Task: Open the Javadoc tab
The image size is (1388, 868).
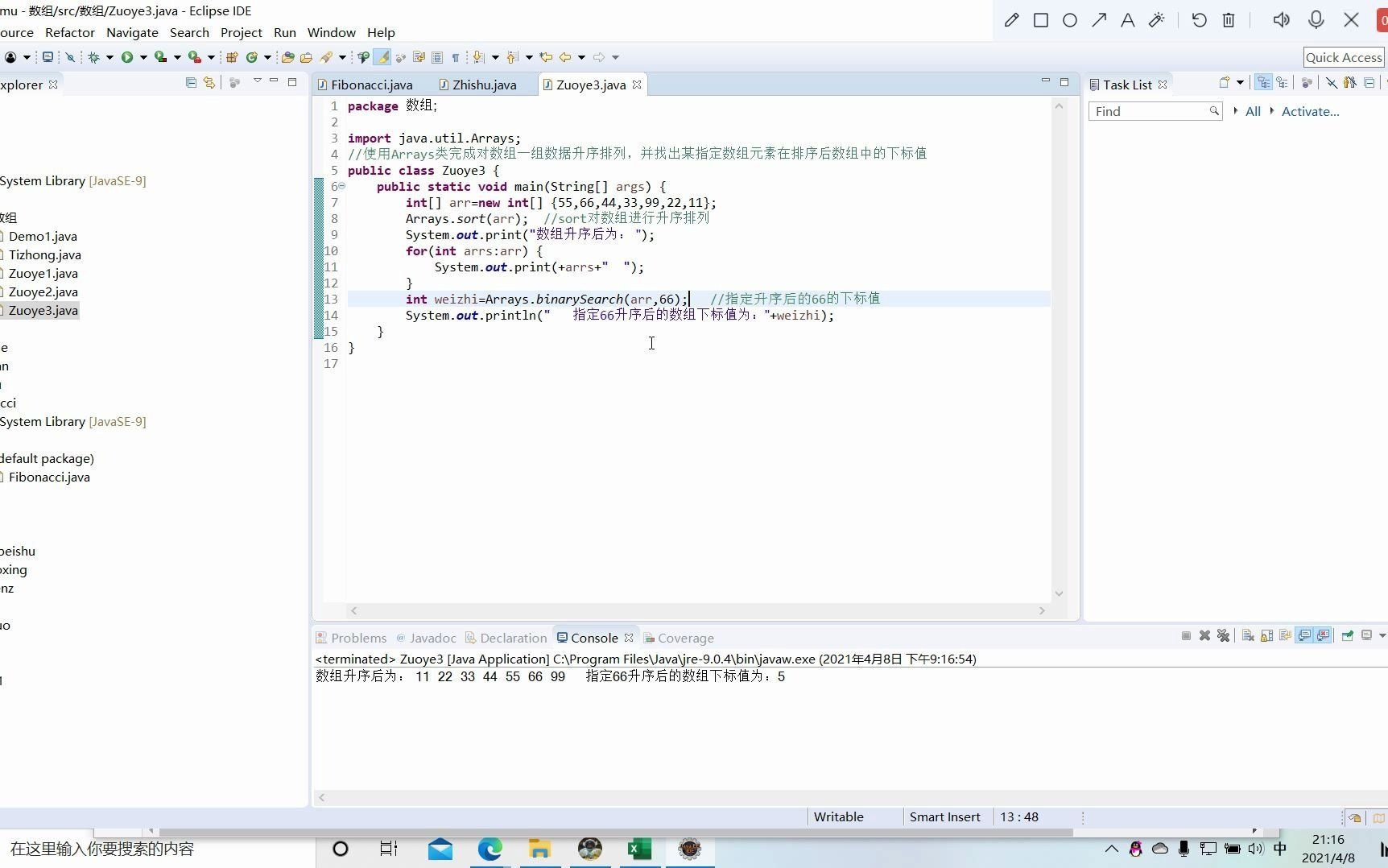Action: tap(426, 638)
